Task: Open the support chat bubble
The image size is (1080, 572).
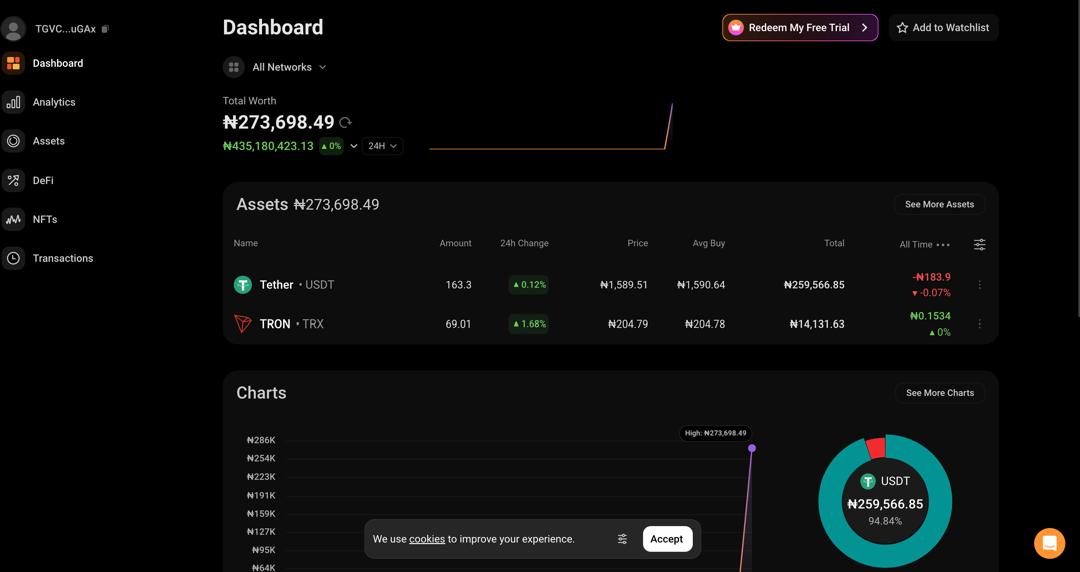Action: (x=1049, y=543)
